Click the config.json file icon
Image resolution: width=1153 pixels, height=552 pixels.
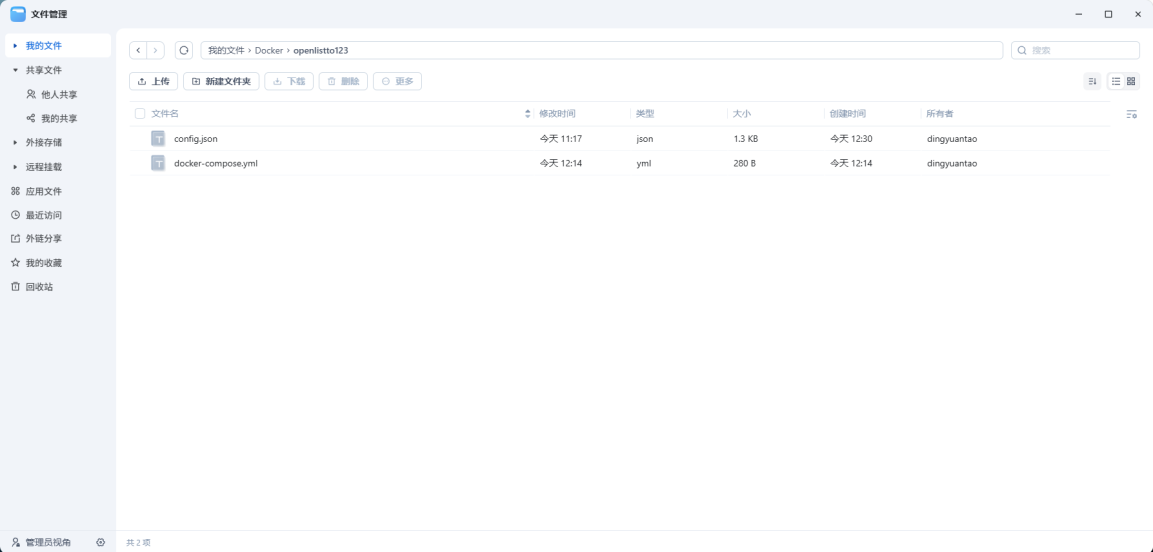(158, 139)
